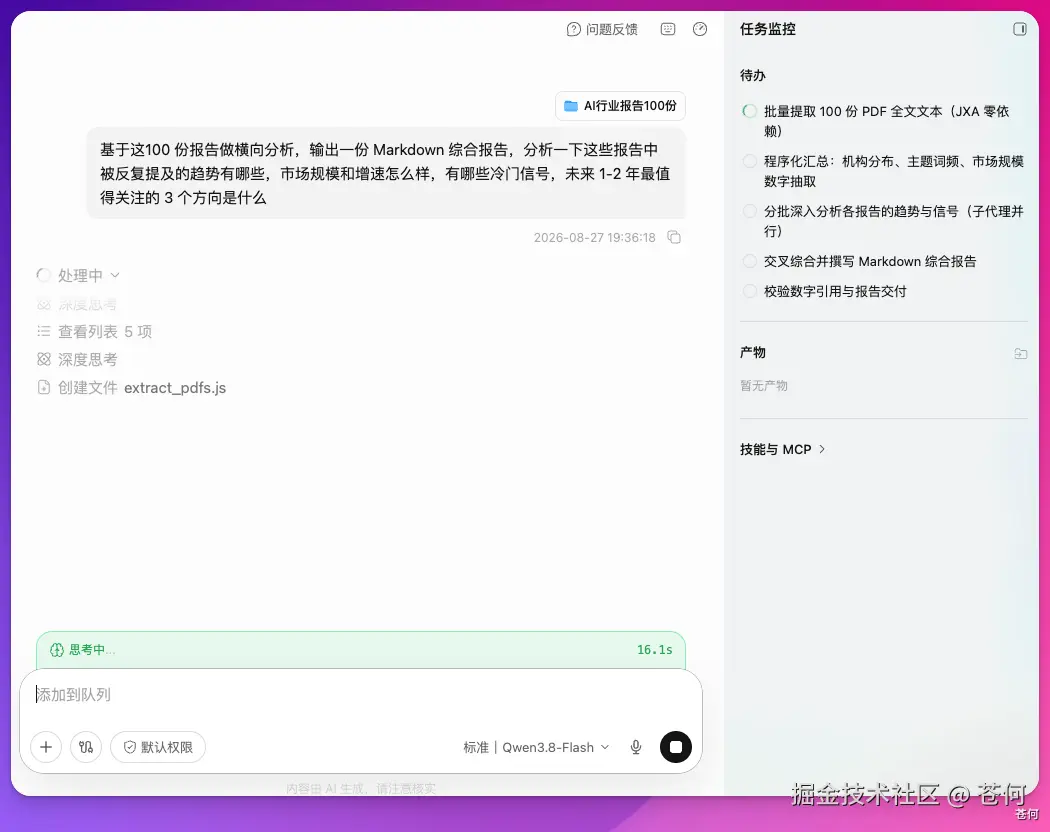Toggle task 程序化汇总 circle
Viewport: 1050px width, 832px height.
[750, 161]
